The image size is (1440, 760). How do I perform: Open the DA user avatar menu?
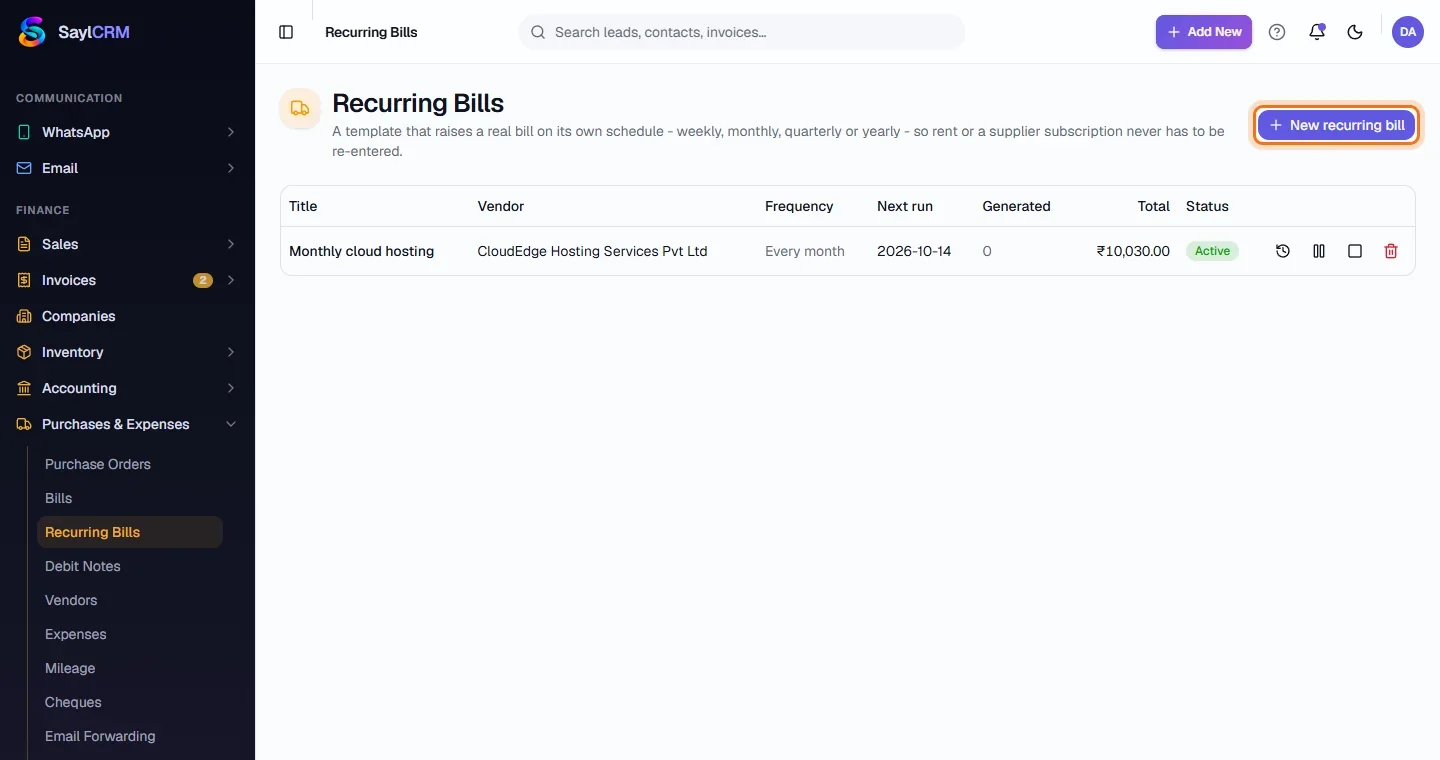point(1408,32)
